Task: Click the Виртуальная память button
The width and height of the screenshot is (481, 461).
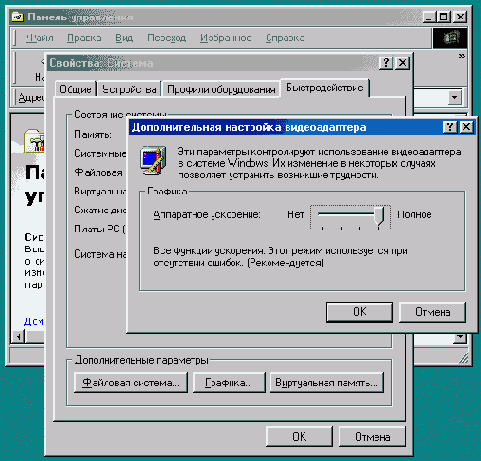Action: pos(326,382)
